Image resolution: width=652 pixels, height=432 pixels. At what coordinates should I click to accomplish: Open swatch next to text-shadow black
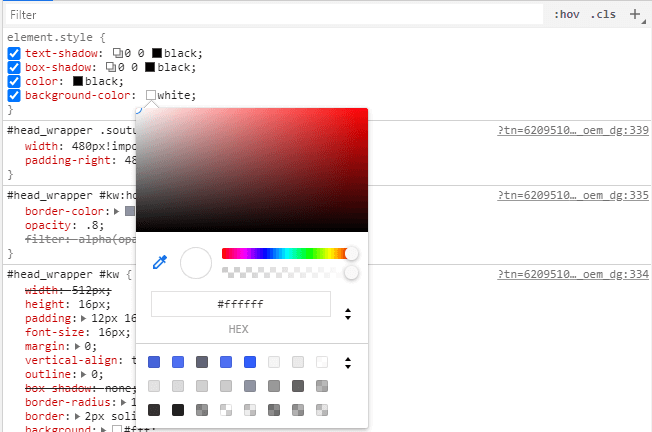pyautogui.click(x=157, y=53)
